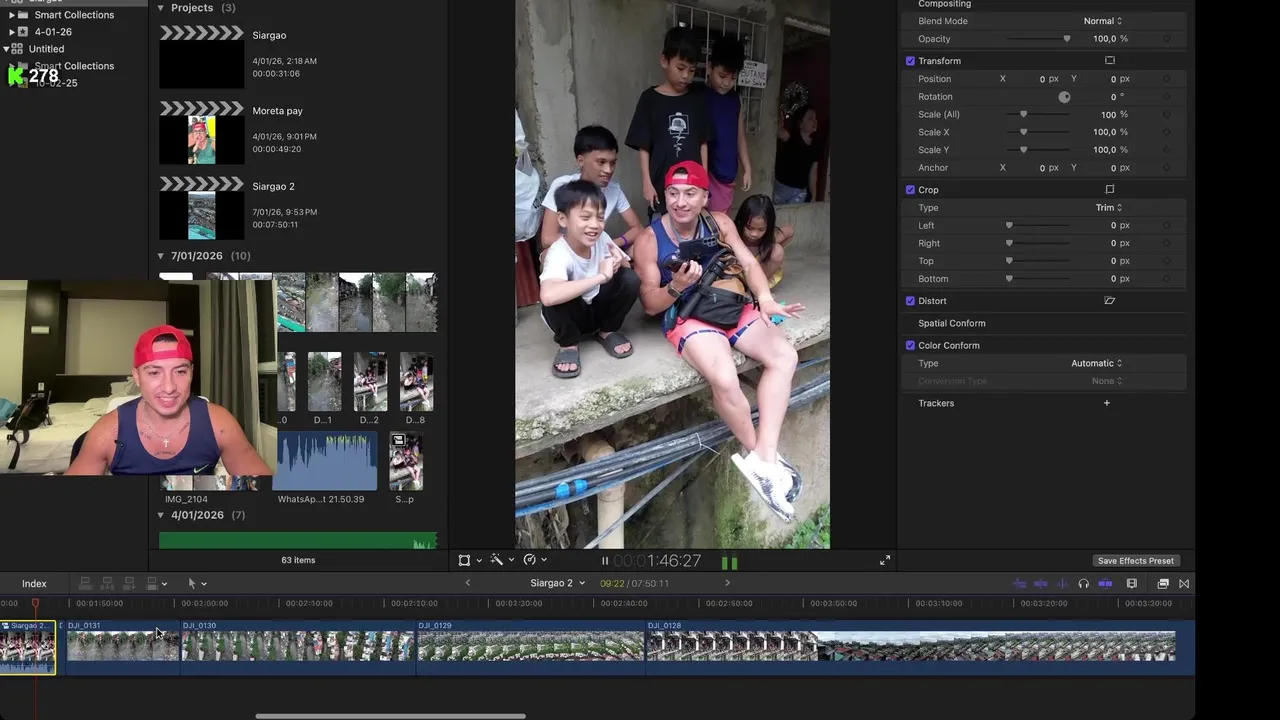Uncheck the Transform checkbox

pos(910,61)
